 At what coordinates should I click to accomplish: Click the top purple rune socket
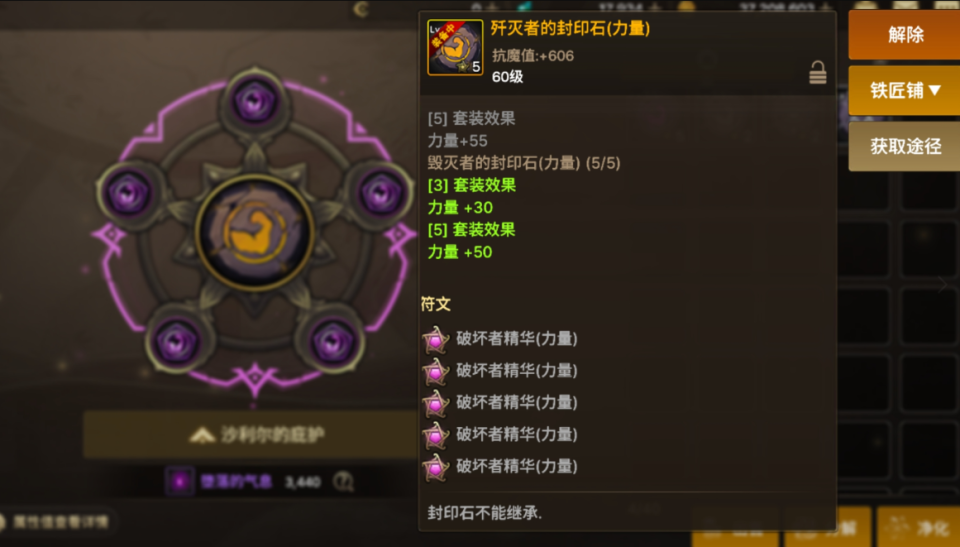coord(254,102)
